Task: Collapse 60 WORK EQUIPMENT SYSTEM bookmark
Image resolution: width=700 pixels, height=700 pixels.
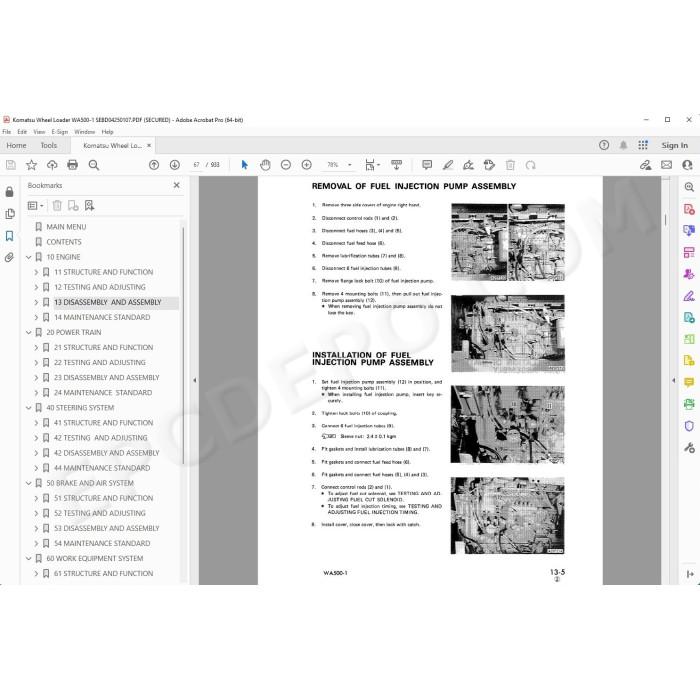Action: [29, 558]
